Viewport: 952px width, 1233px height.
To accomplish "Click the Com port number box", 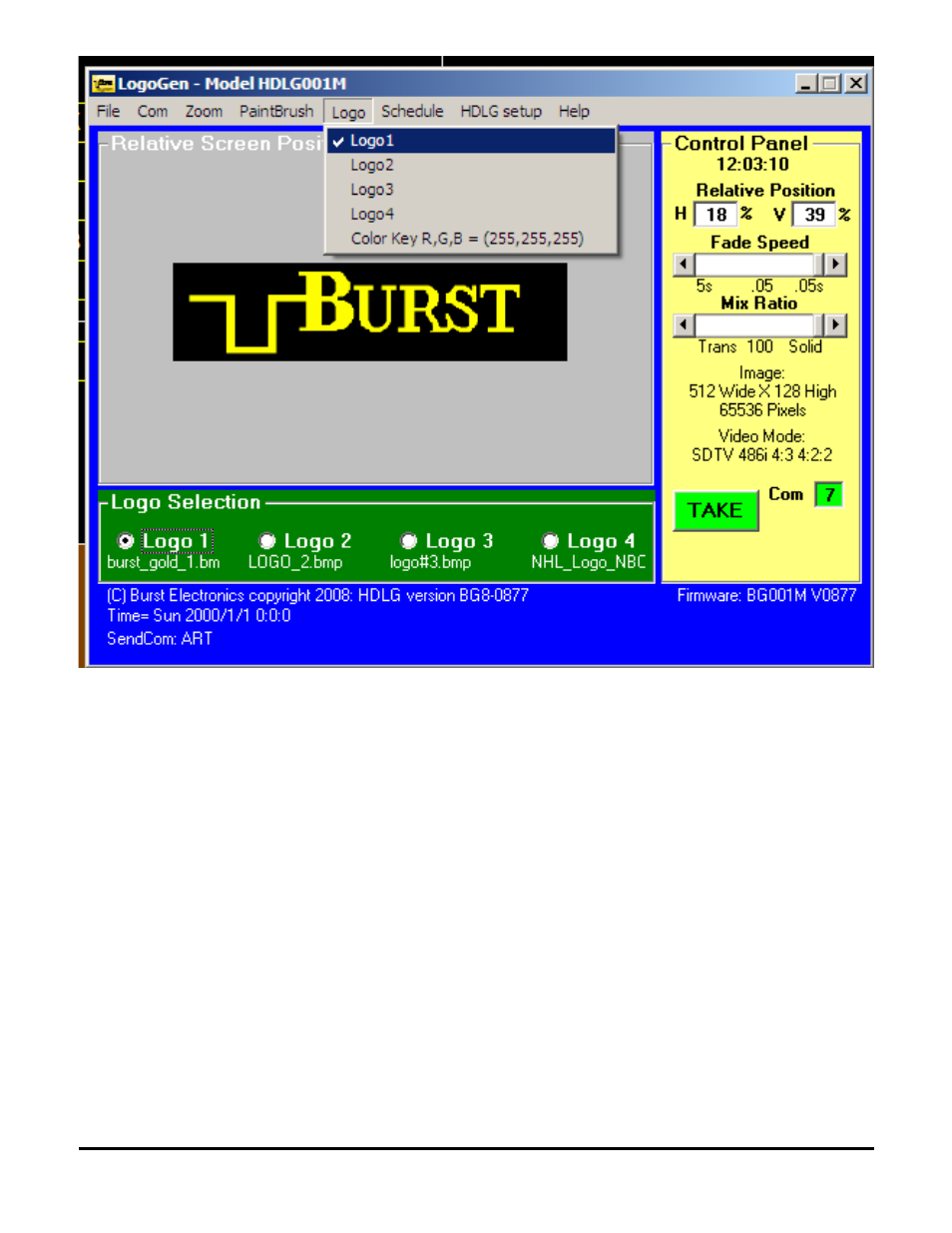I will point(829,494).
